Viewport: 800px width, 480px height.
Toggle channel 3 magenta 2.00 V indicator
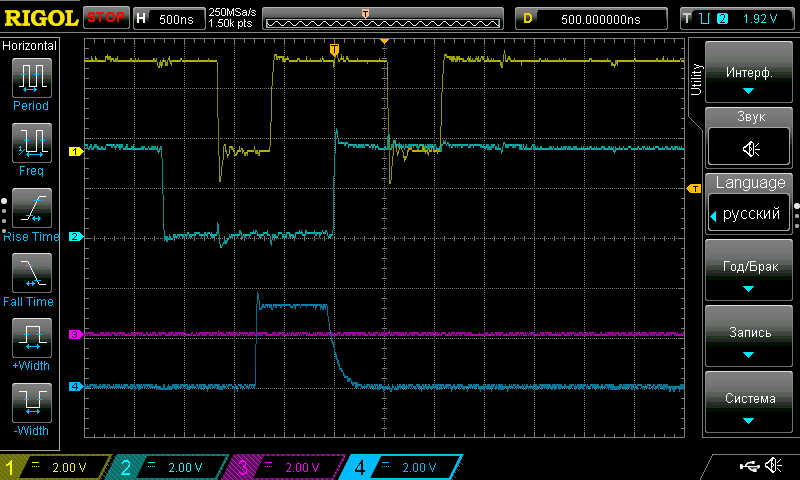click(x=287, y=467)
